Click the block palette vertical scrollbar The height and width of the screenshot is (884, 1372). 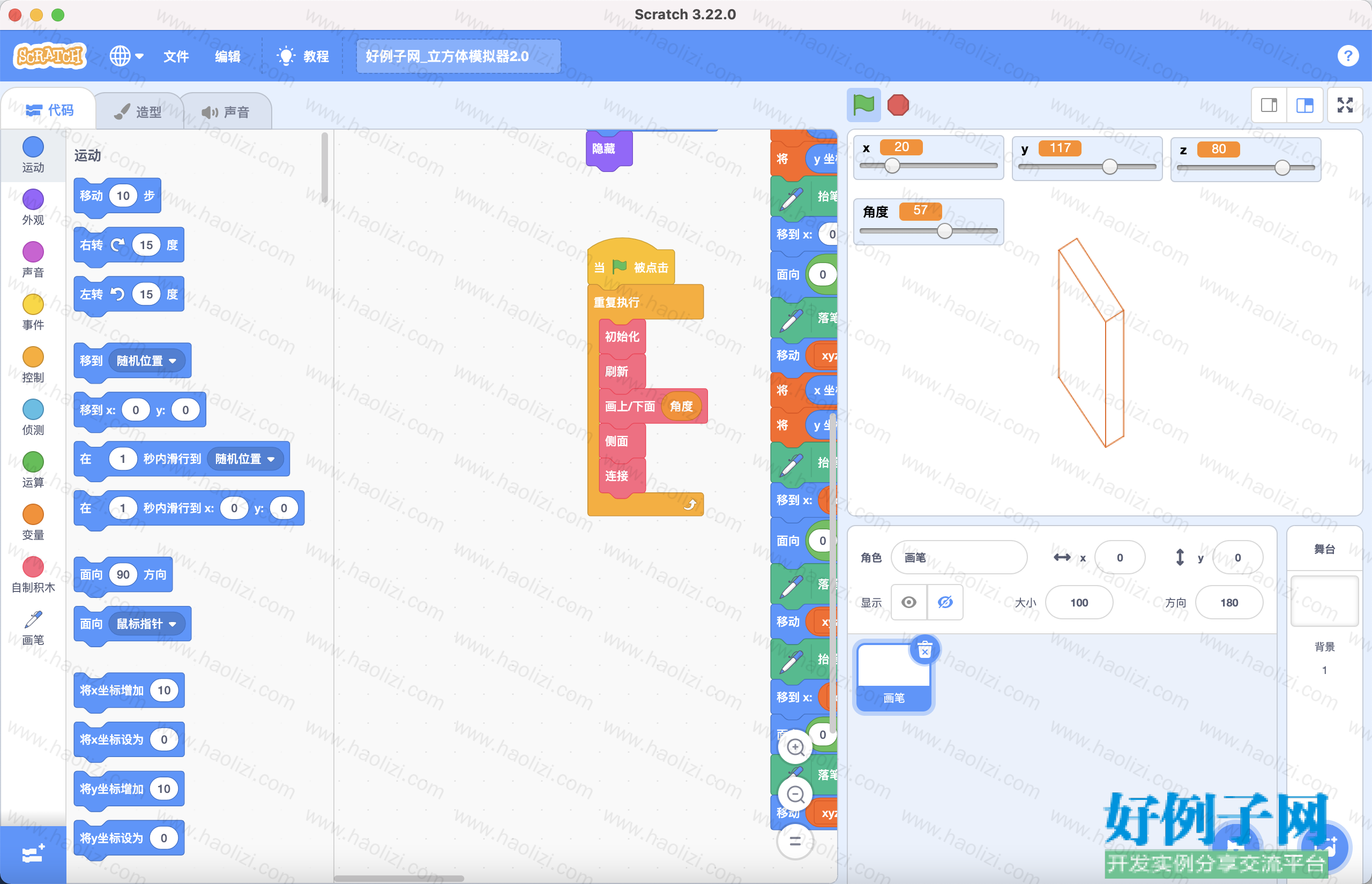click(x=324, y=167)
